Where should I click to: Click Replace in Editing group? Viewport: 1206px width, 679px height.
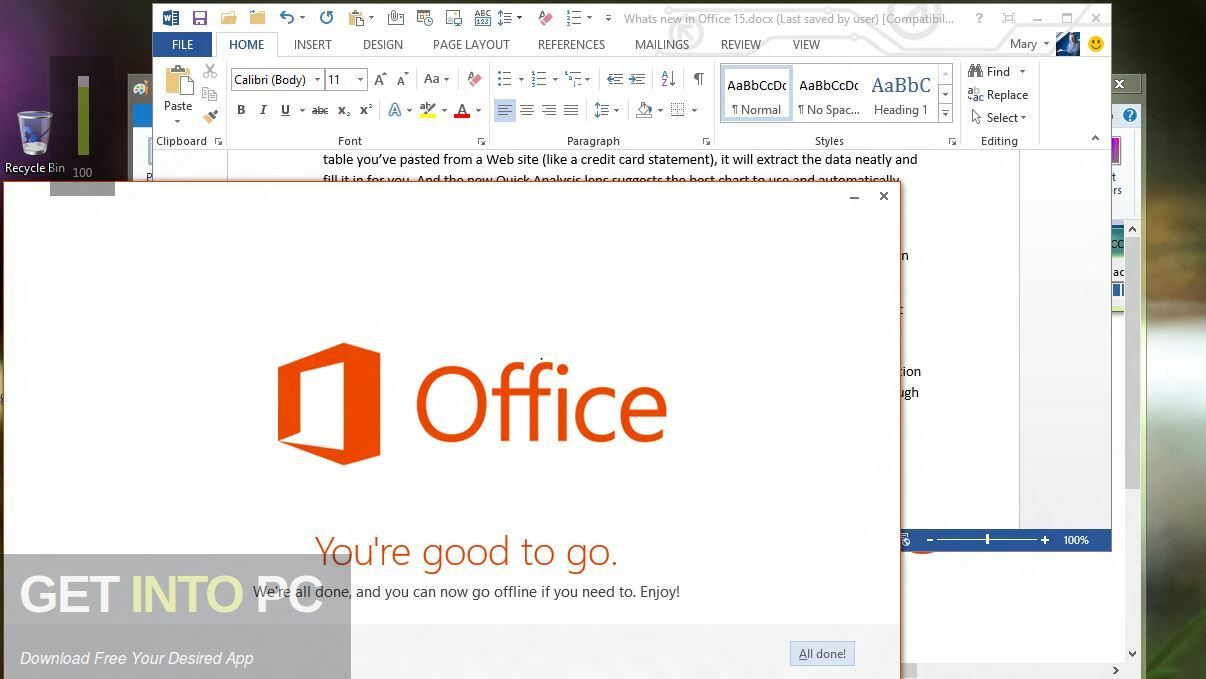click(998, 95)
